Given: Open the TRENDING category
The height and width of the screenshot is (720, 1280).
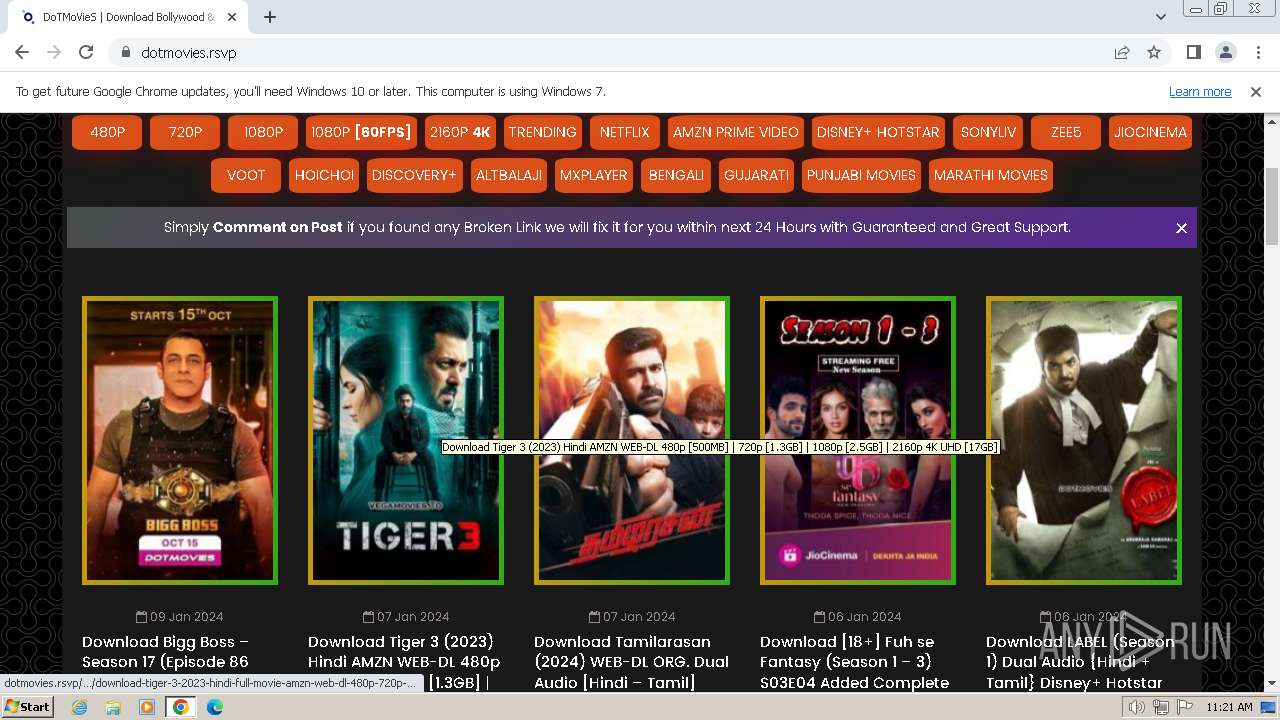Looking at the screenshot, I should pos(542,132).
